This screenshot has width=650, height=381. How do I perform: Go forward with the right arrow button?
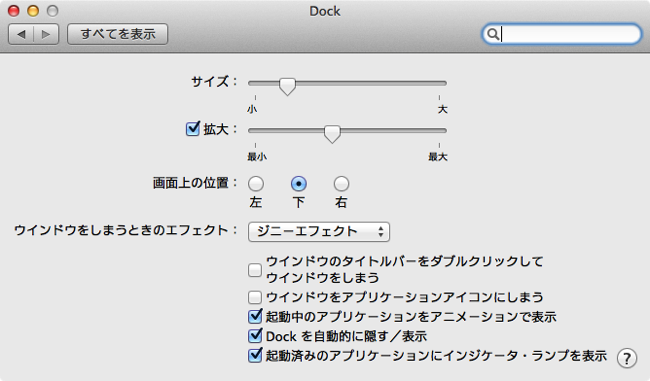click(46, 34)
